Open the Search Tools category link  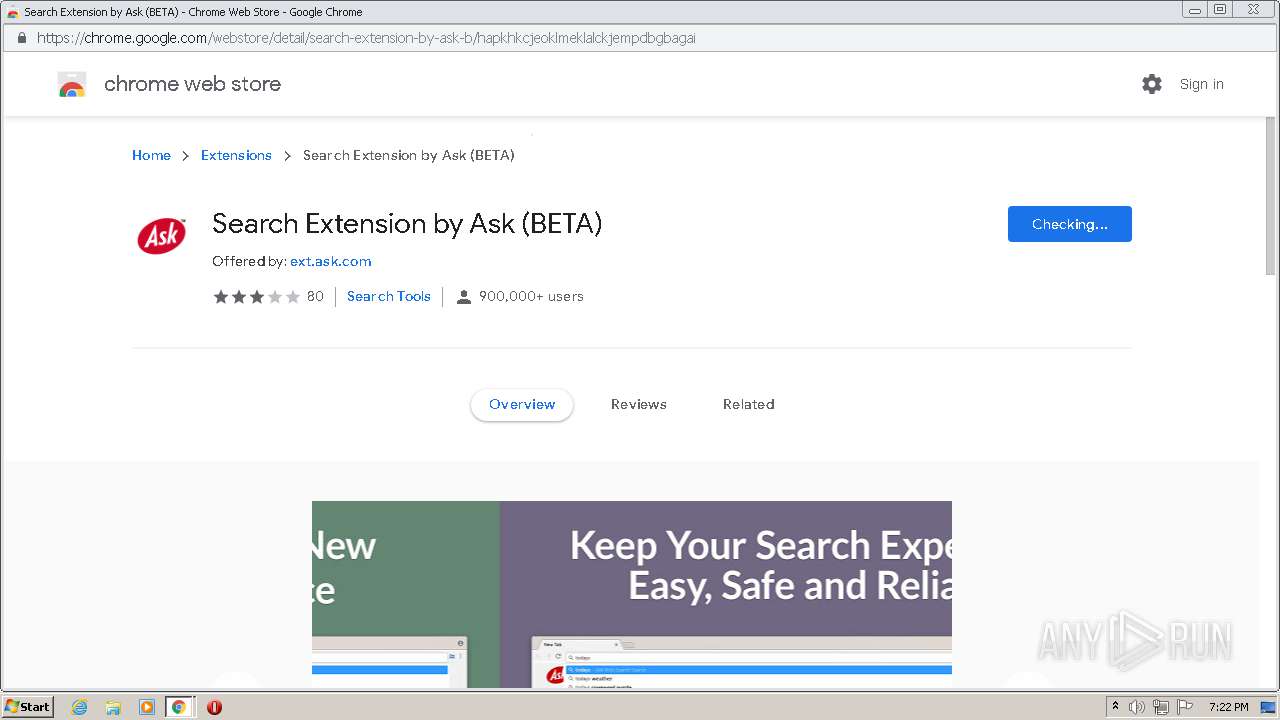[389, 296]
